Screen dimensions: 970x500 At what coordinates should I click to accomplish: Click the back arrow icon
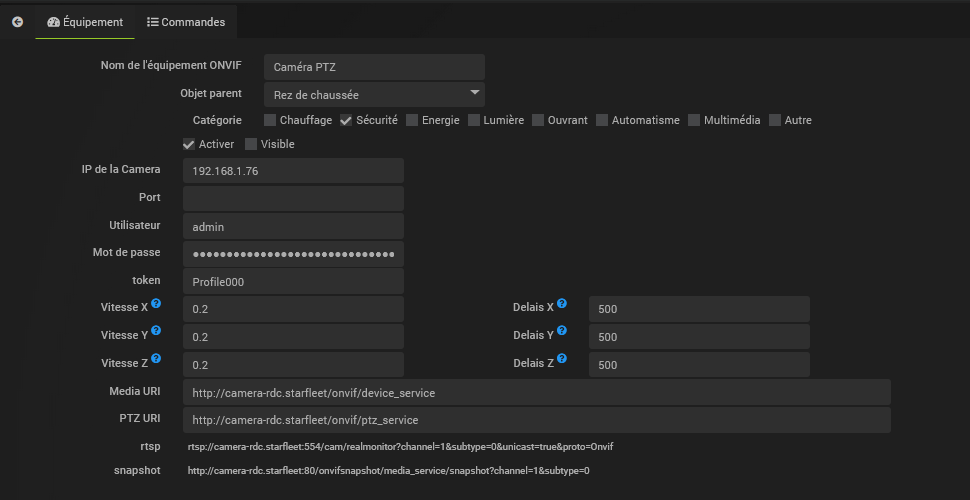point(17,22)
